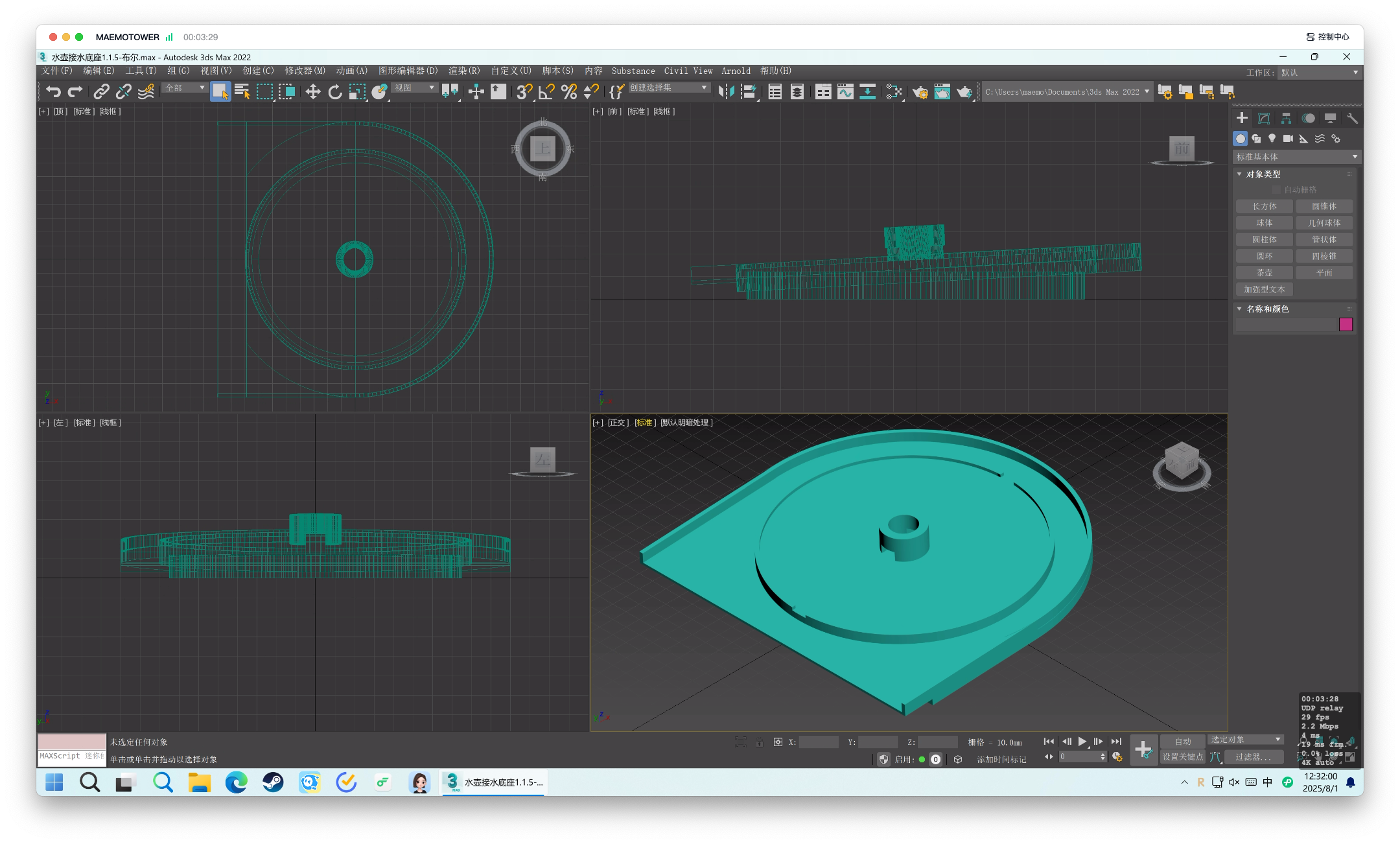Toggle Spinner Snap
Image resolution: width=1400 pixels, height=844 pixels.
pyautogui.click(x=591, y=91)
